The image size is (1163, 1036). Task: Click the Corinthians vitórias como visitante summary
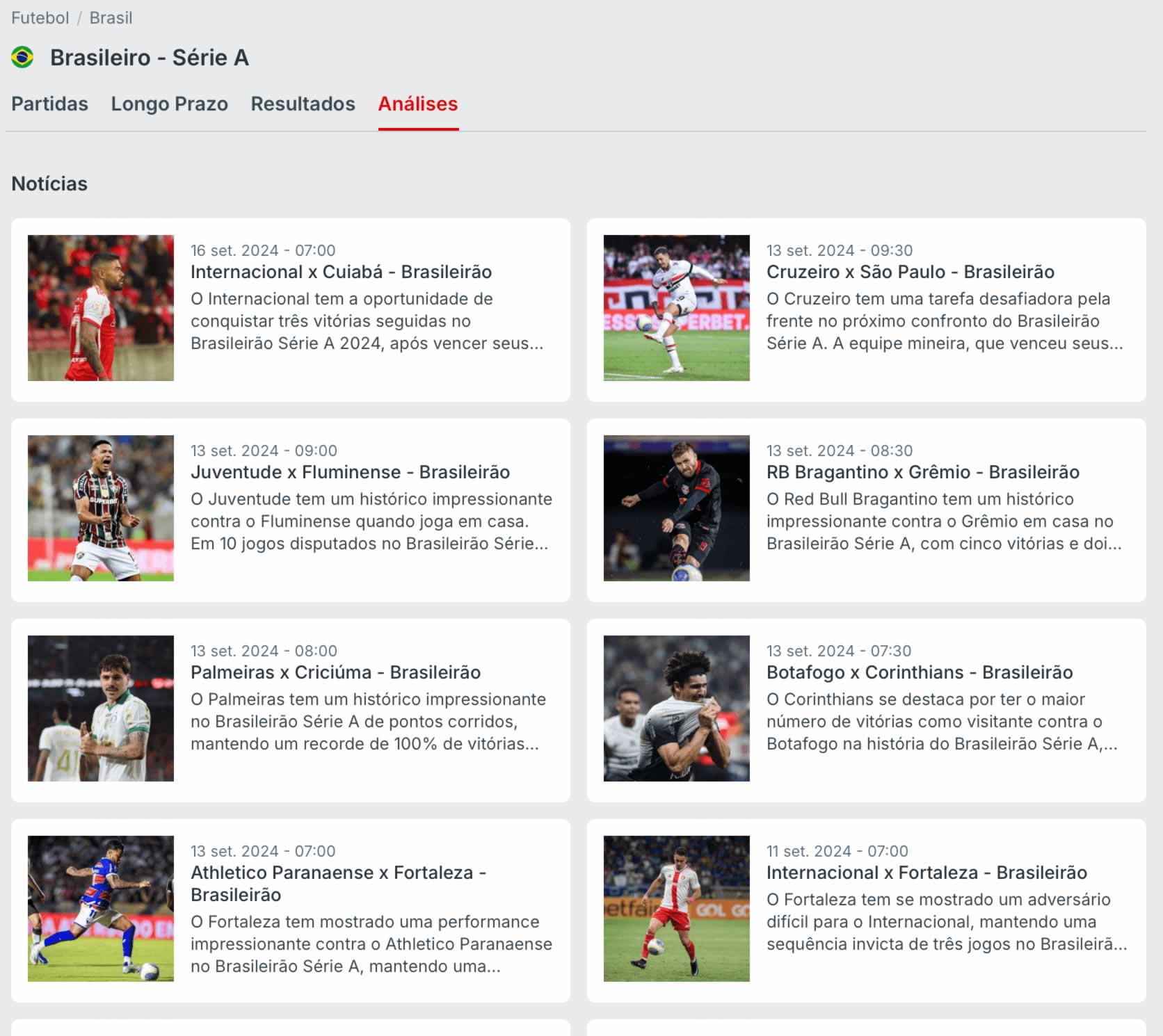point(942,722)
